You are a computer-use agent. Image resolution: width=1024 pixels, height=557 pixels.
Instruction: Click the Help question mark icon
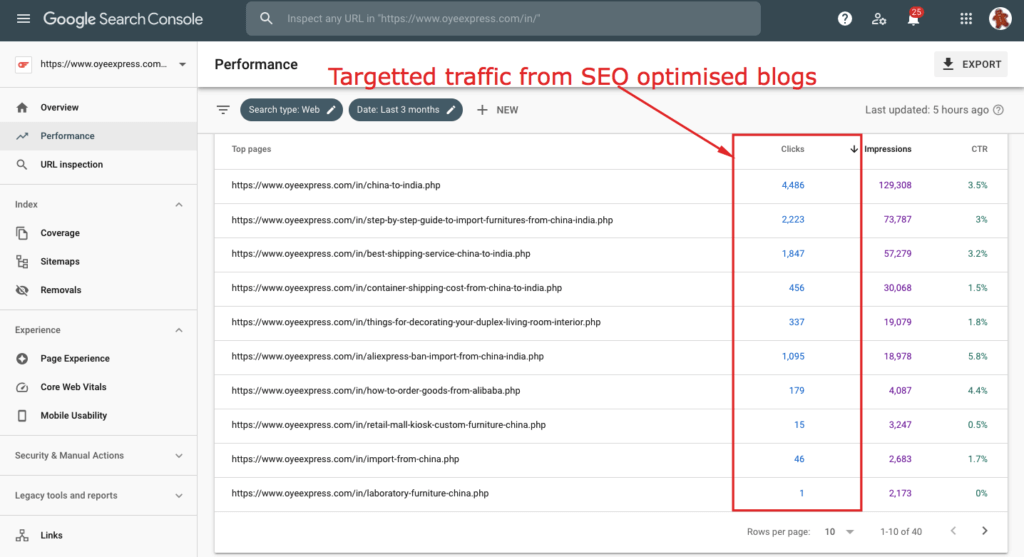(x=845, y=19)
